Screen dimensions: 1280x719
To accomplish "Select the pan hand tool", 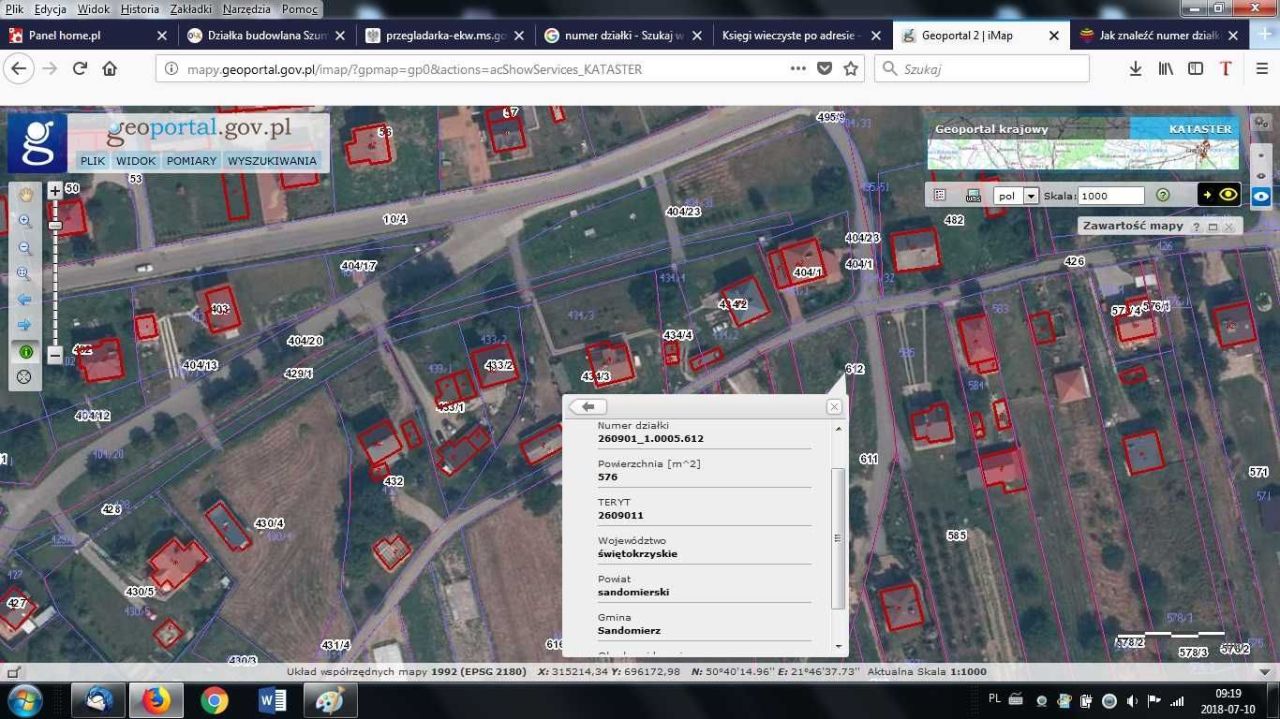I will click(26, 194).
